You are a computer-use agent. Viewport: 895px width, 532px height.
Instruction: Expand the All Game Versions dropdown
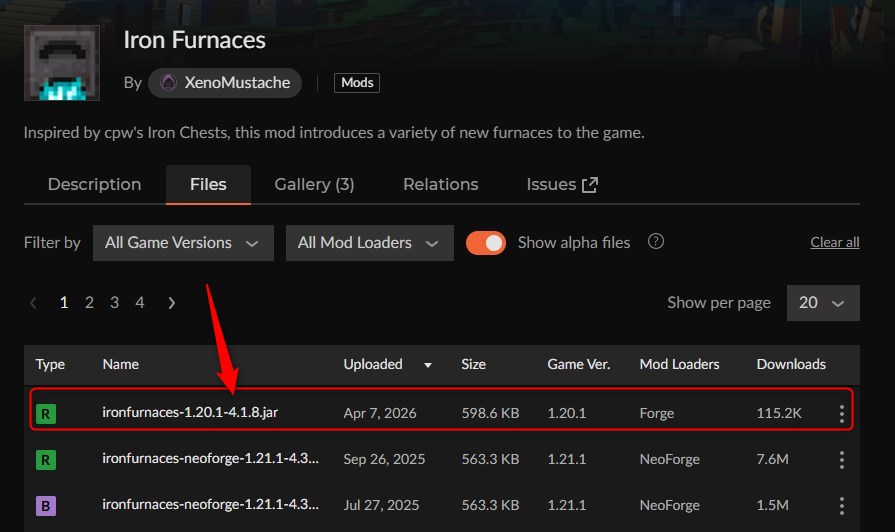[183, 243]
